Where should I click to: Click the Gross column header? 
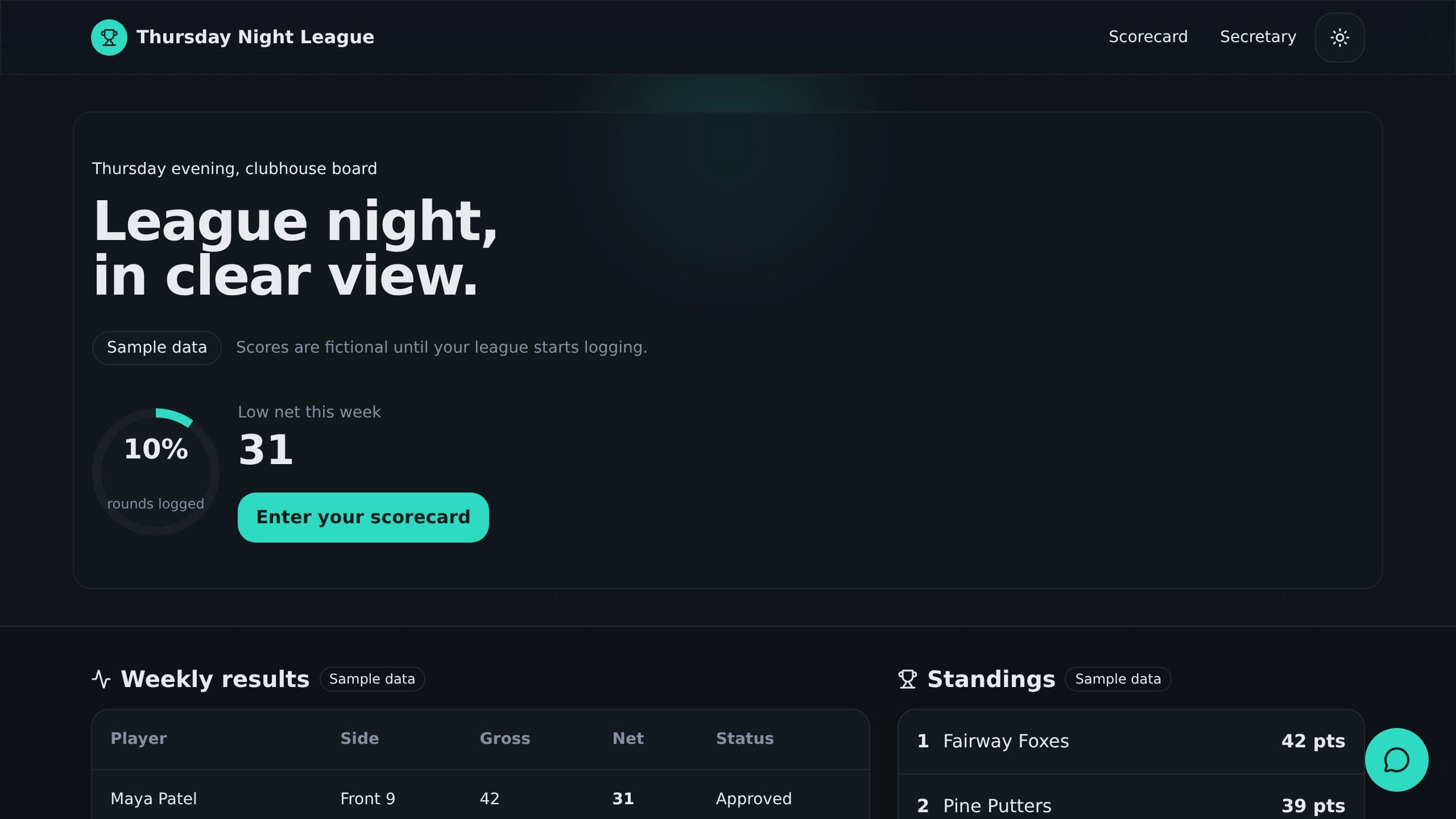[504, 738]
